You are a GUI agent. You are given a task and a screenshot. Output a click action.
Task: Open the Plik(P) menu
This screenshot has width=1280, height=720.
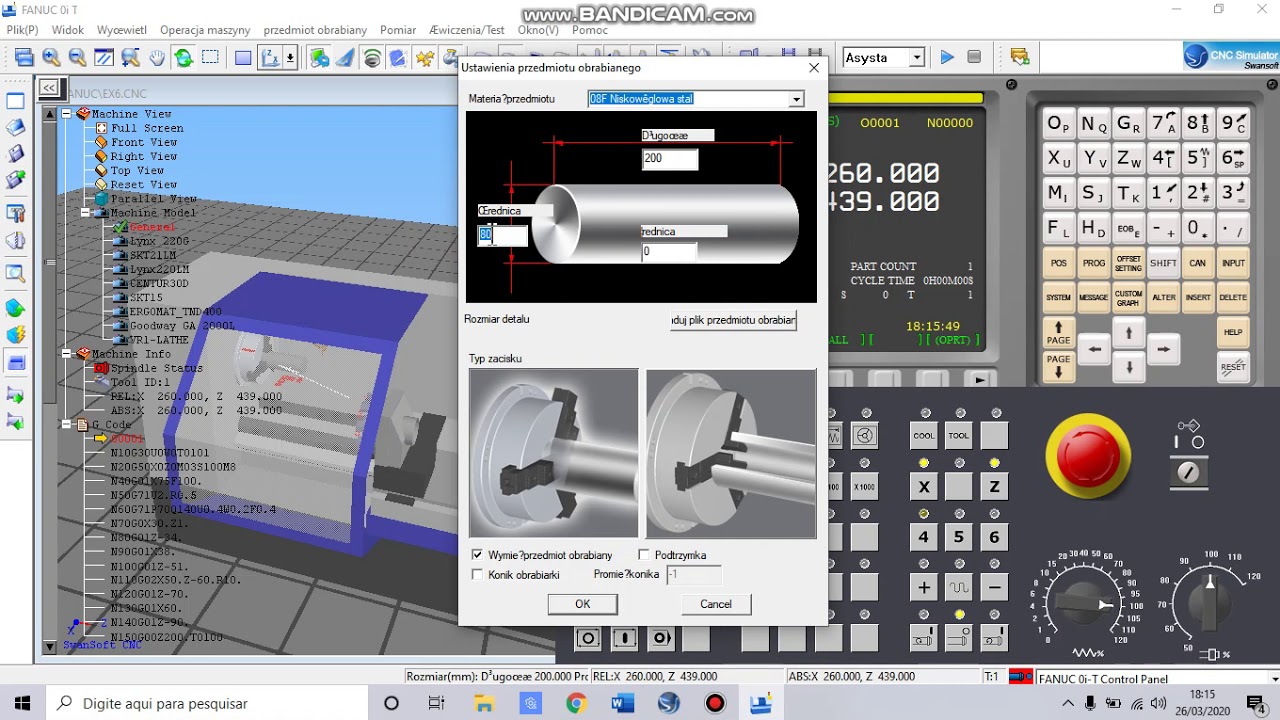(x=22, y=30)
